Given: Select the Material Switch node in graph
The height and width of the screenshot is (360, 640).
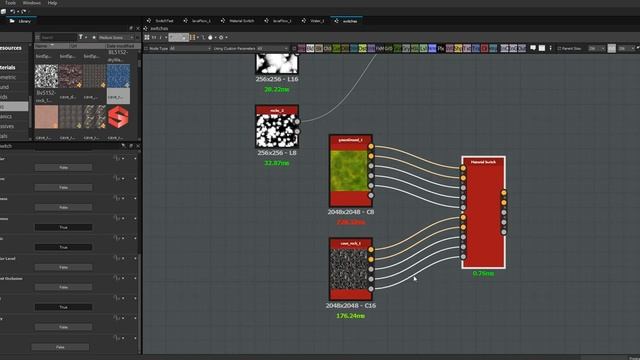Looking at the screenshot, I should 484,212.
